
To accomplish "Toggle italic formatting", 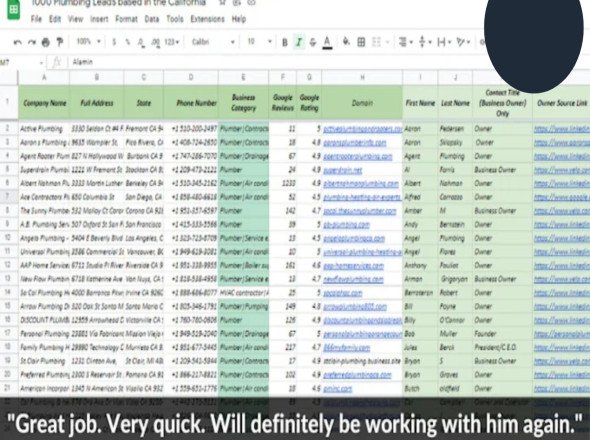I will (299, 42).
